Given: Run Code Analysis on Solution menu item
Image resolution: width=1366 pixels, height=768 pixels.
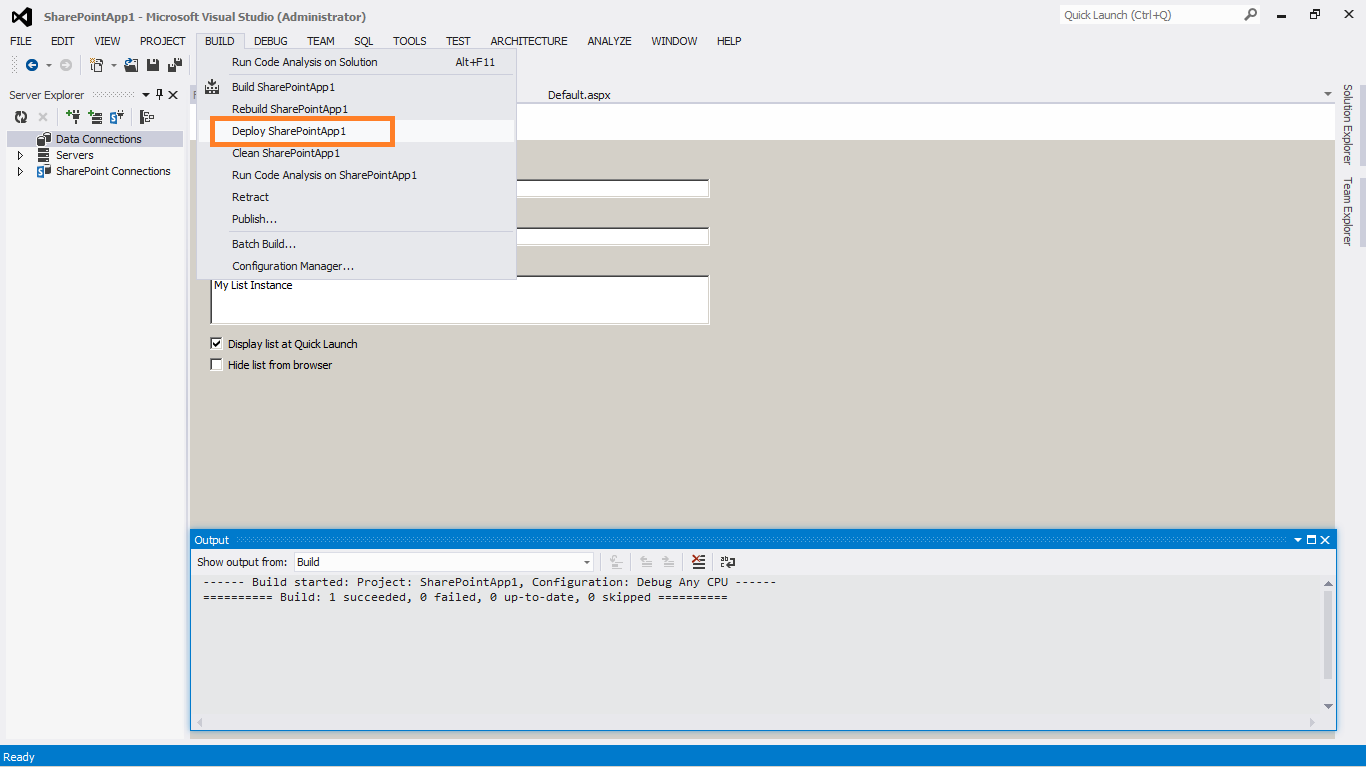Looking at the screenshot, I should pos(356,62).
